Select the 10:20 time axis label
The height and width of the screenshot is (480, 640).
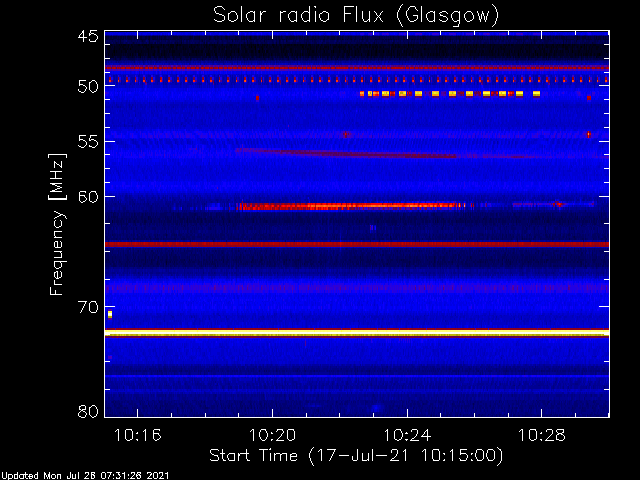pos(272,435)
